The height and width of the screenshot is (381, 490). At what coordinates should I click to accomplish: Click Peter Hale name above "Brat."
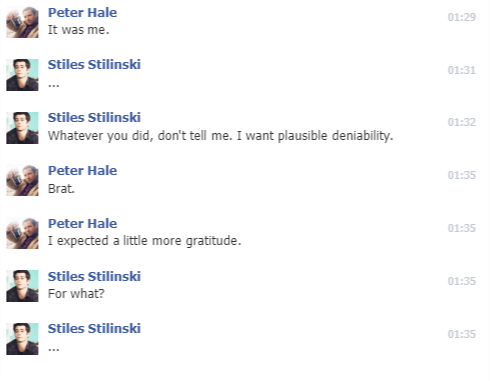pyautogui.click(x=82, y=170)
